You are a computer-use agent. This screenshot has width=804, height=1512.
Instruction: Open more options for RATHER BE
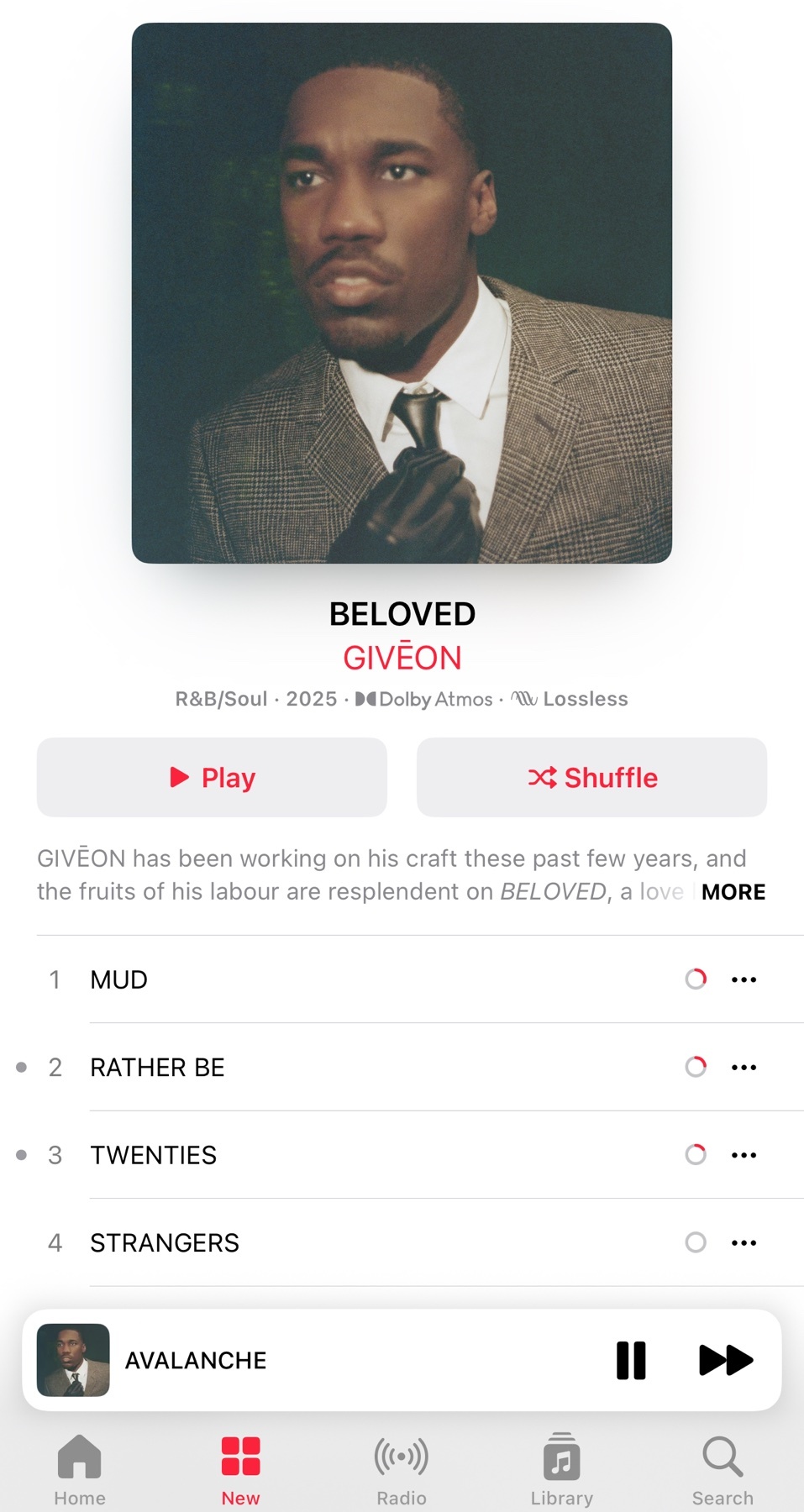pos(744,1067)
